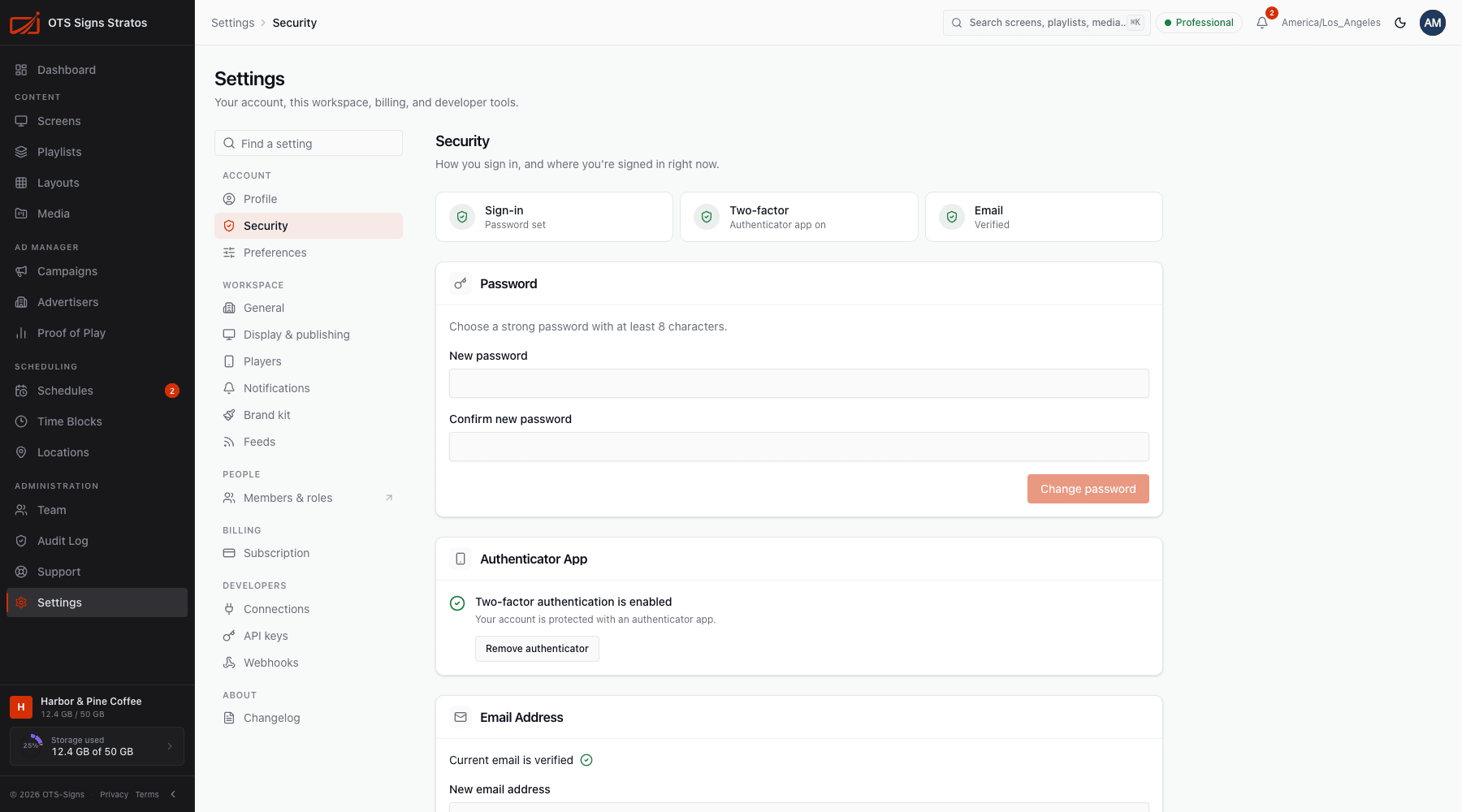Select Profile settings tab
Viewport: 1462px width, 812px height.
pos(309,199)
